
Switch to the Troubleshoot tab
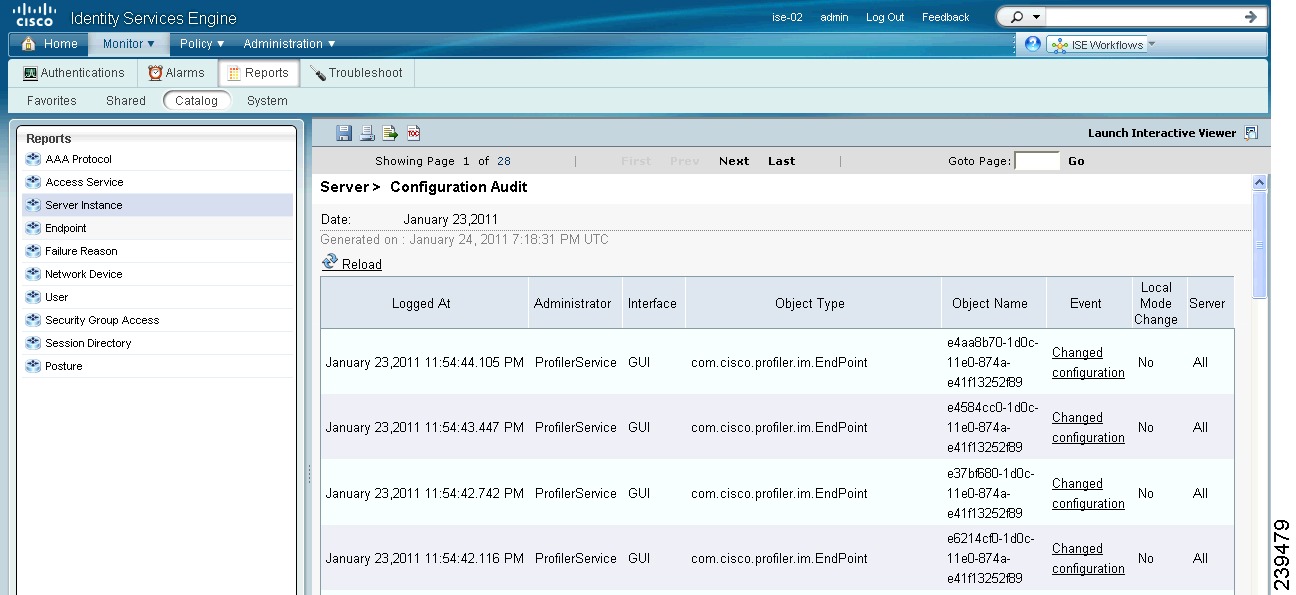pyautogui.click(x=356, y=73)
